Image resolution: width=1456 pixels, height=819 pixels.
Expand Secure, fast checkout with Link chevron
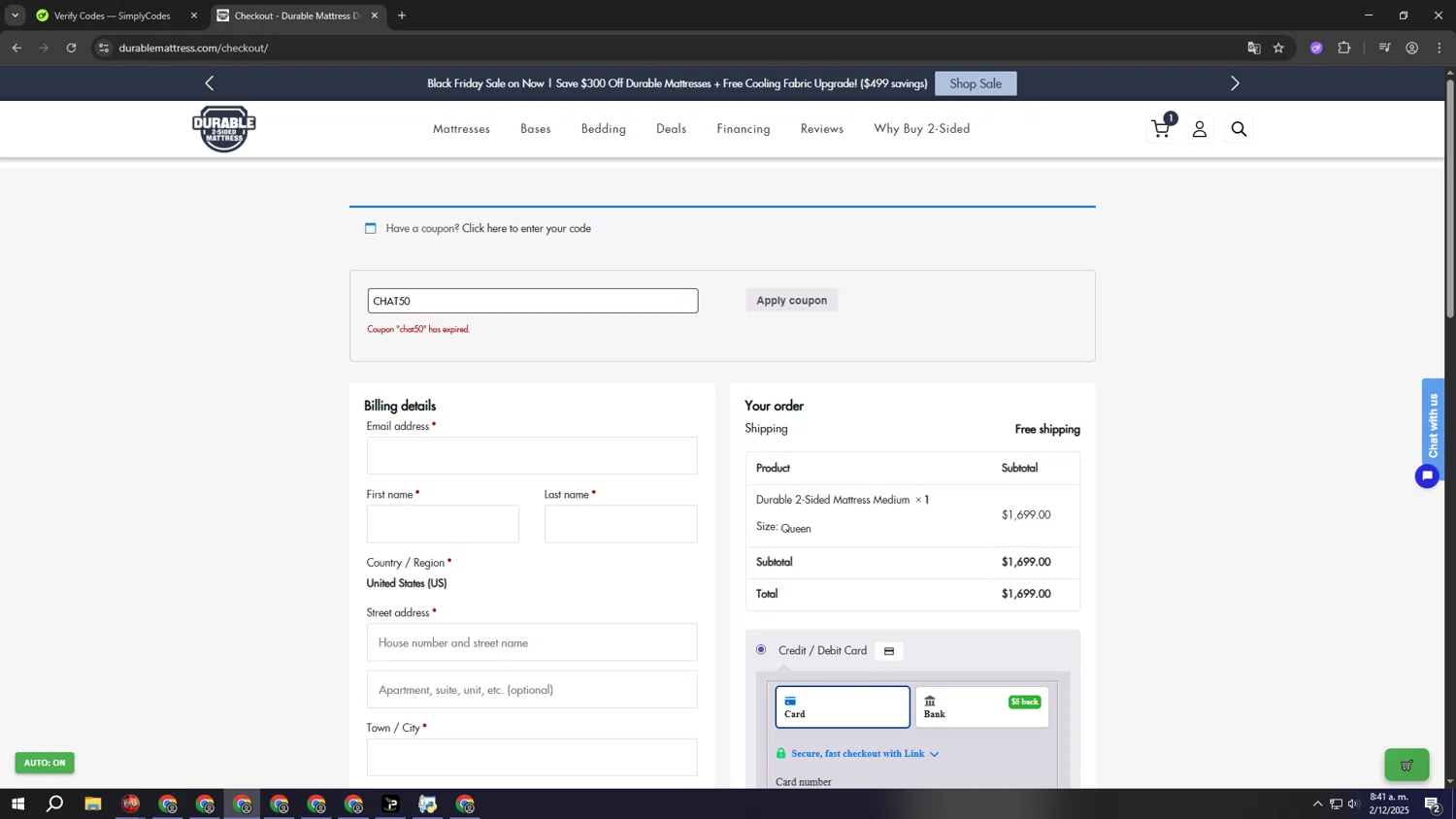[x=934, y=754]
